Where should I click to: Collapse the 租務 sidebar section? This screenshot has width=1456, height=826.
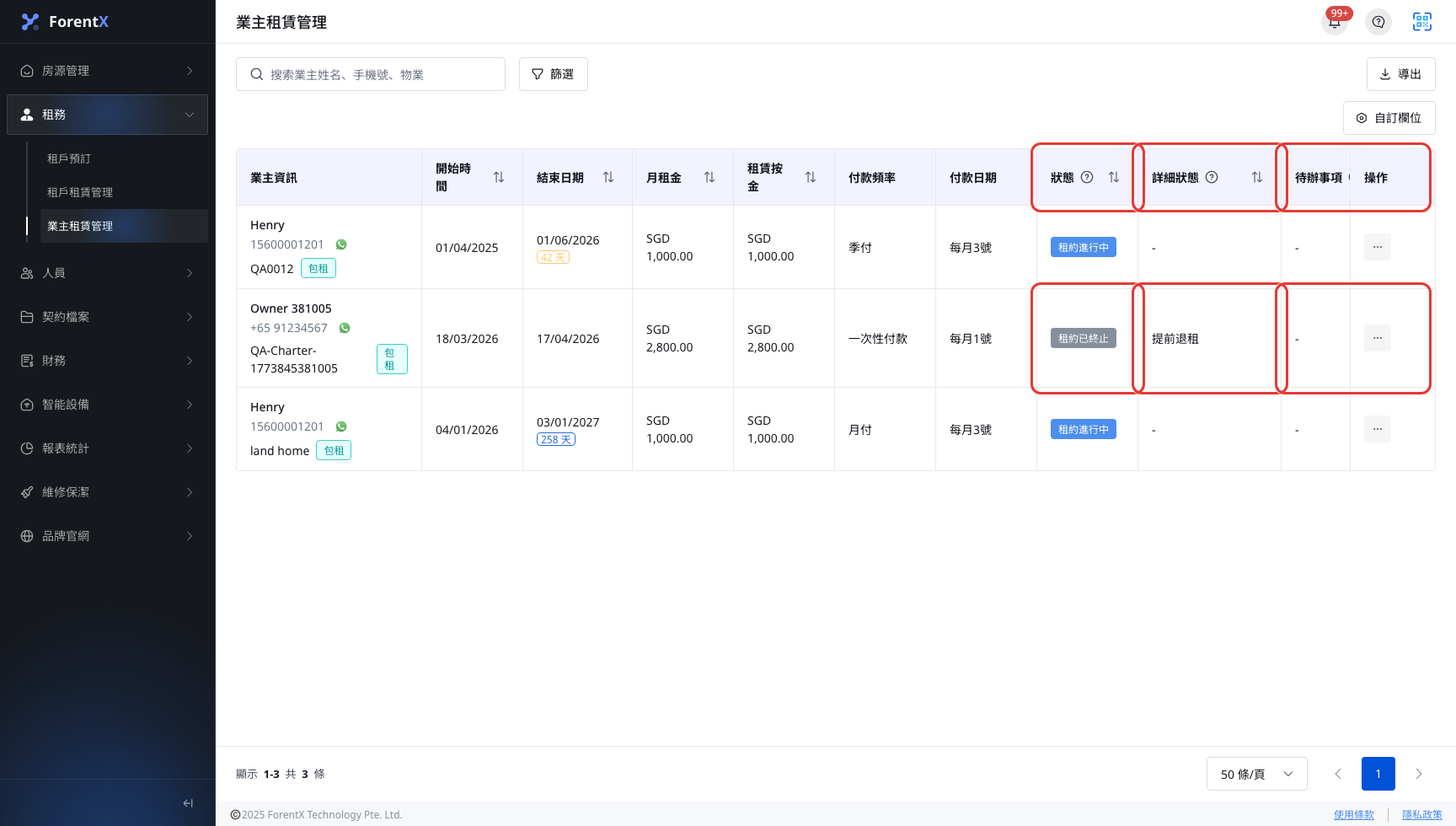click(x=108, y=115)
